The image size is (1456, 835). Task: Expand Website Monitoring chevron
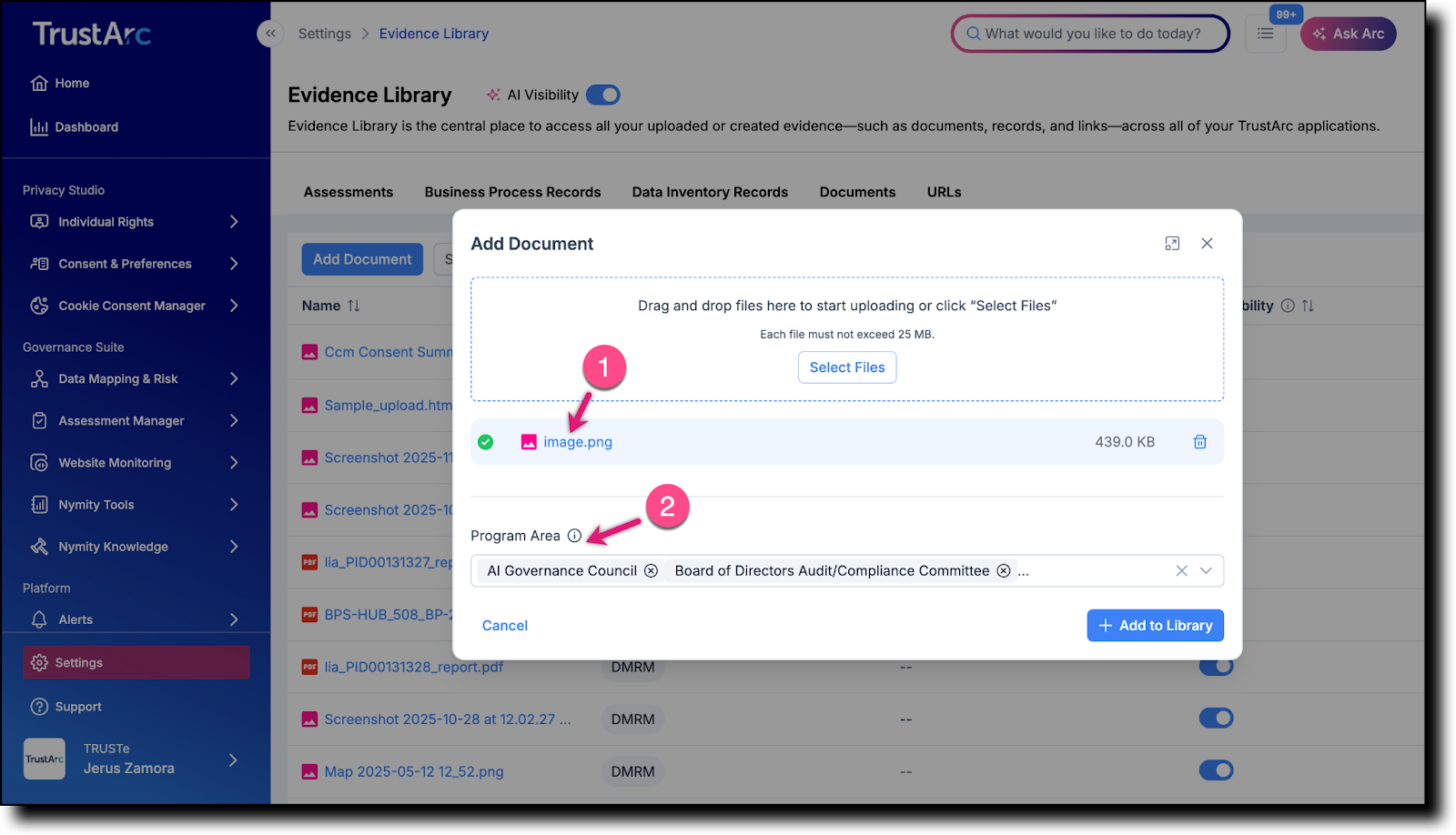(x=234, y=463)
